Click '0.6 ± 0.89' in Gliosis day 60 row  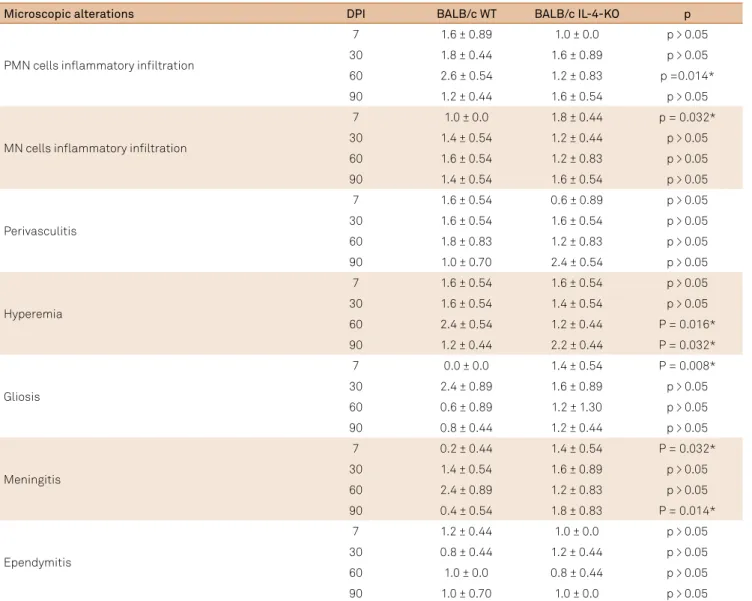click(x=466, y=407)
